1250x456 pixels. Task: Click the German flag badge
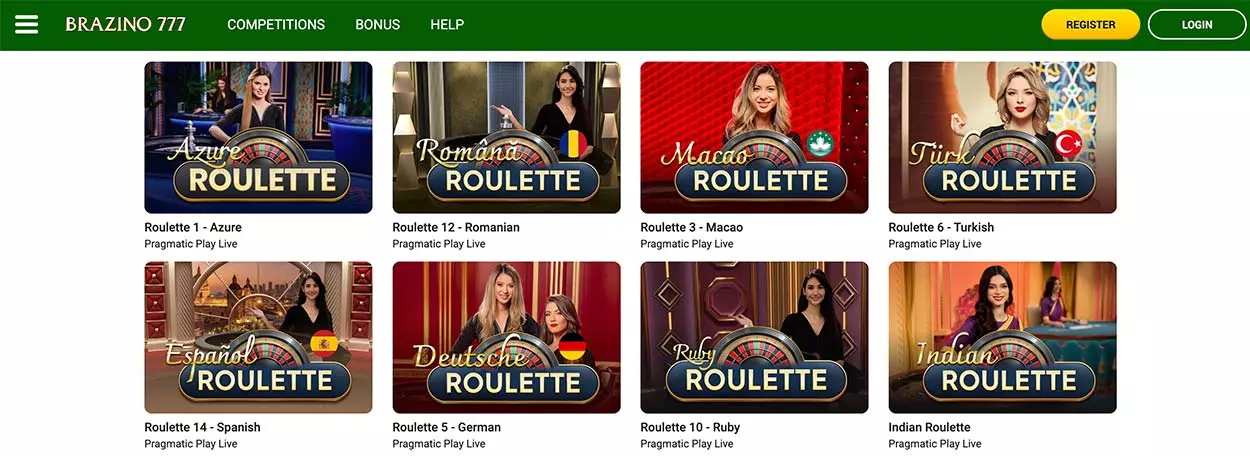point(572,345)
